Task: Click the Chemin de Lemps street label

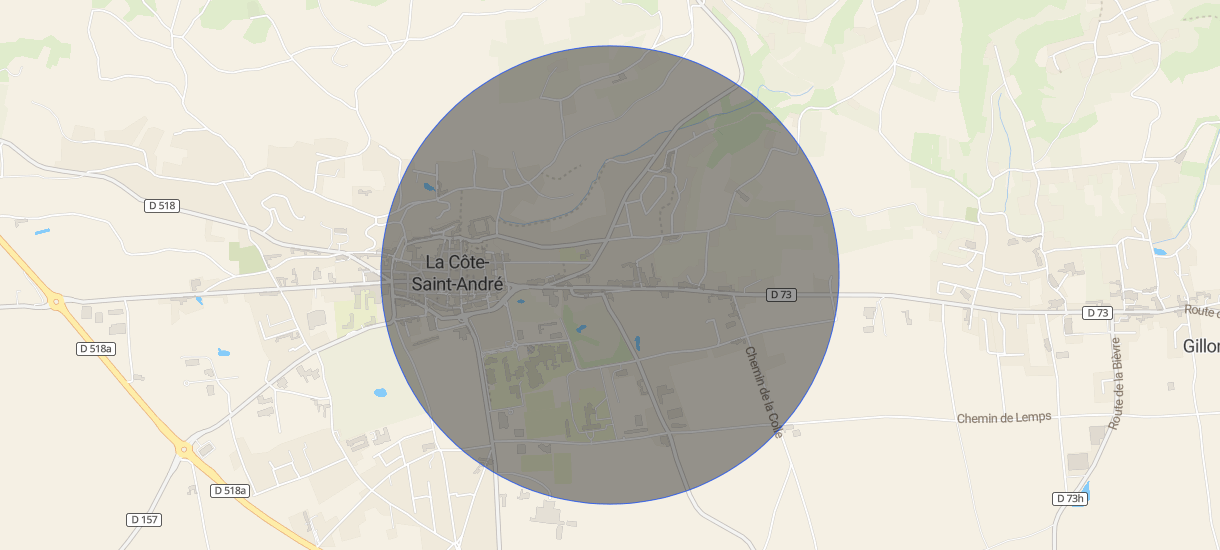Action: (x=1004, y=417)
